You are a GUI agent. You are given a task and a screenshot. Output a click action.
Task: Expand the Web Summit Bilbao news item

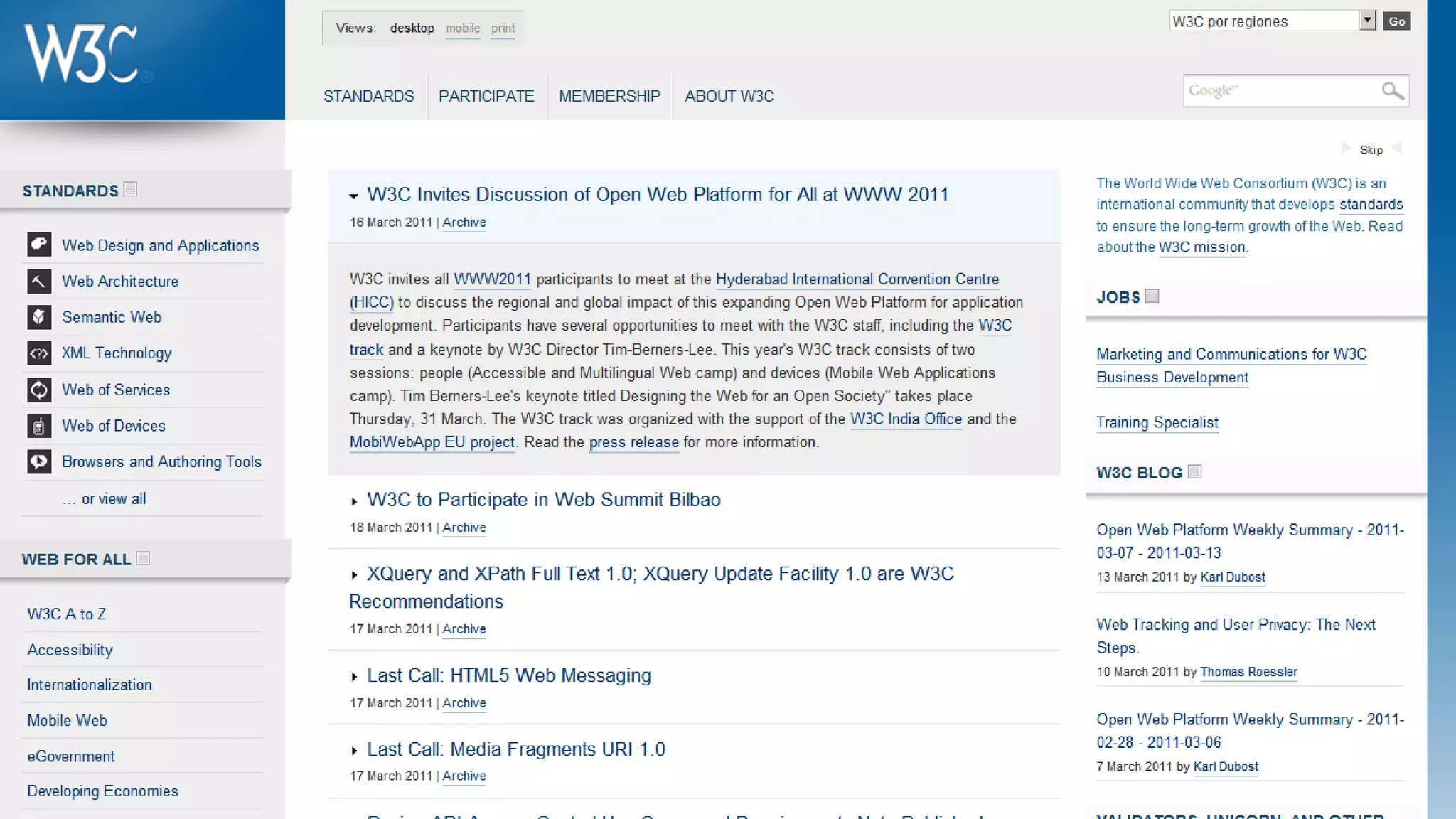click(x=354, y=502)
